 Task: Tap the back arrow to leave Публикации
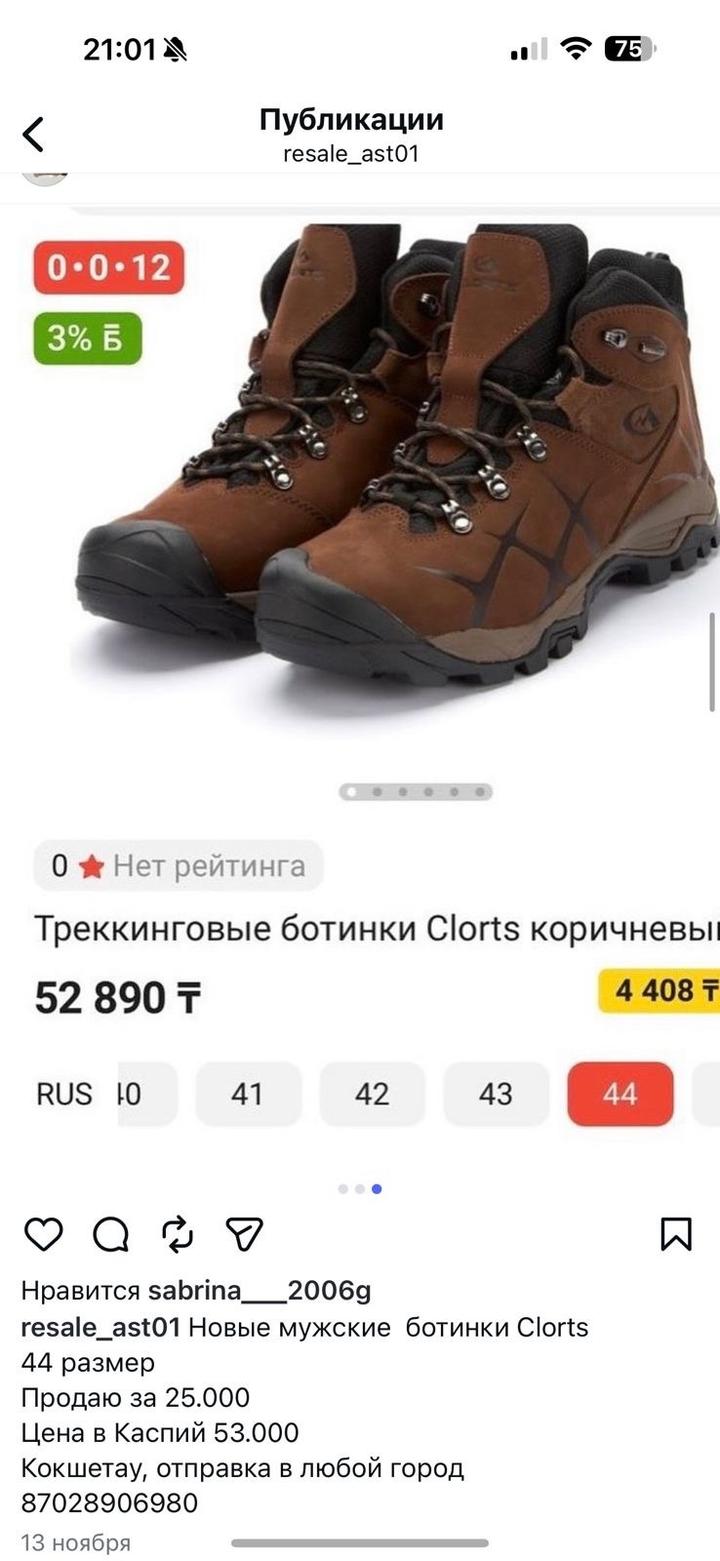coord(34,134)
